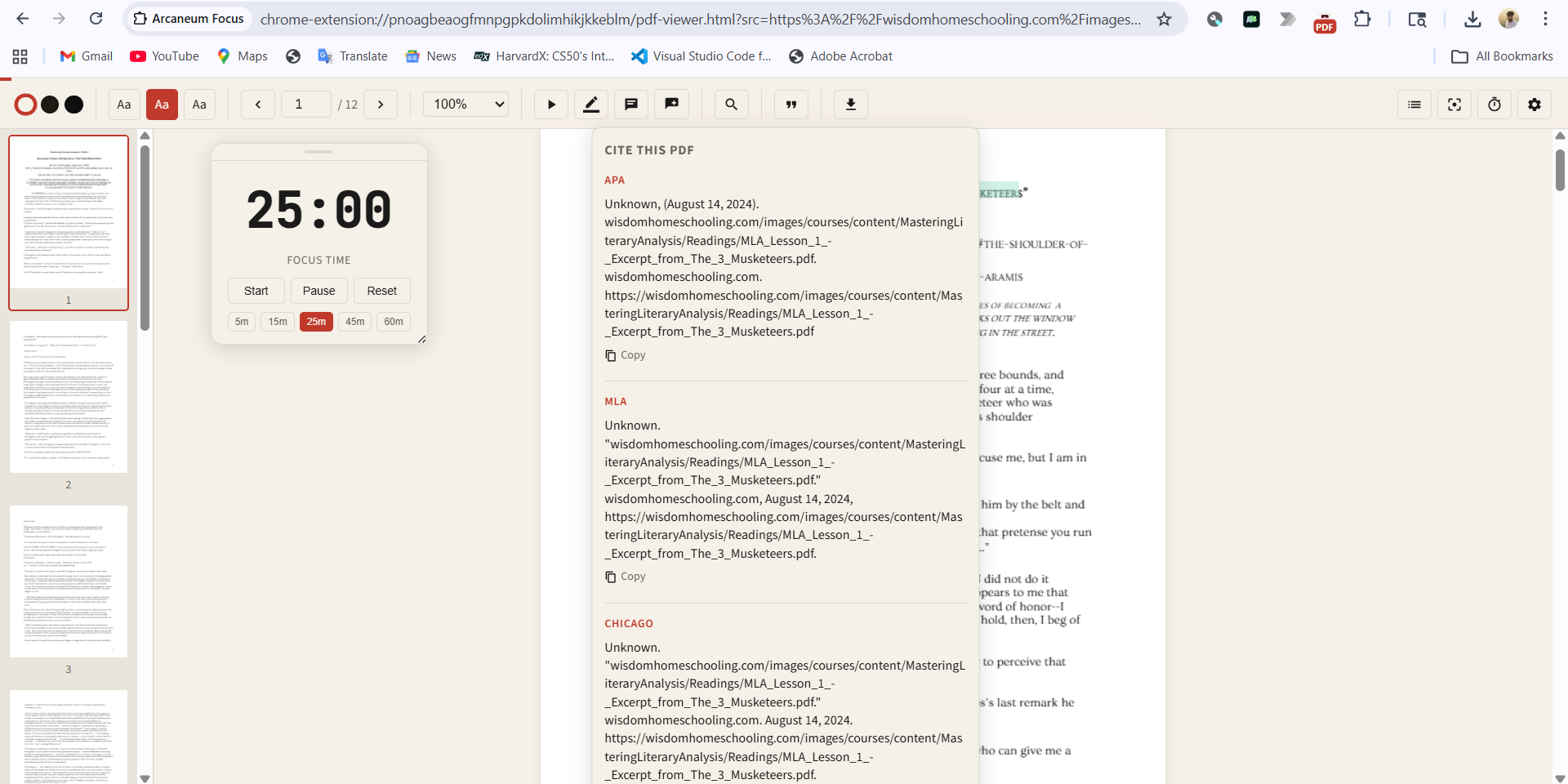
Task: Select the light red-ring theme swatch
Action: click(x=25, y=105)
